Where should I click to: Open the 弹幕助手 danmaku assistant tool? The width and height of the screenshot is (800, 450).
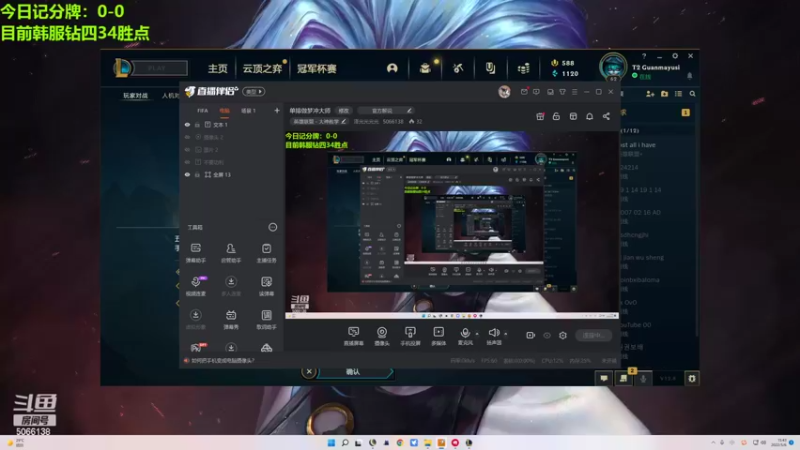point(195,253)
